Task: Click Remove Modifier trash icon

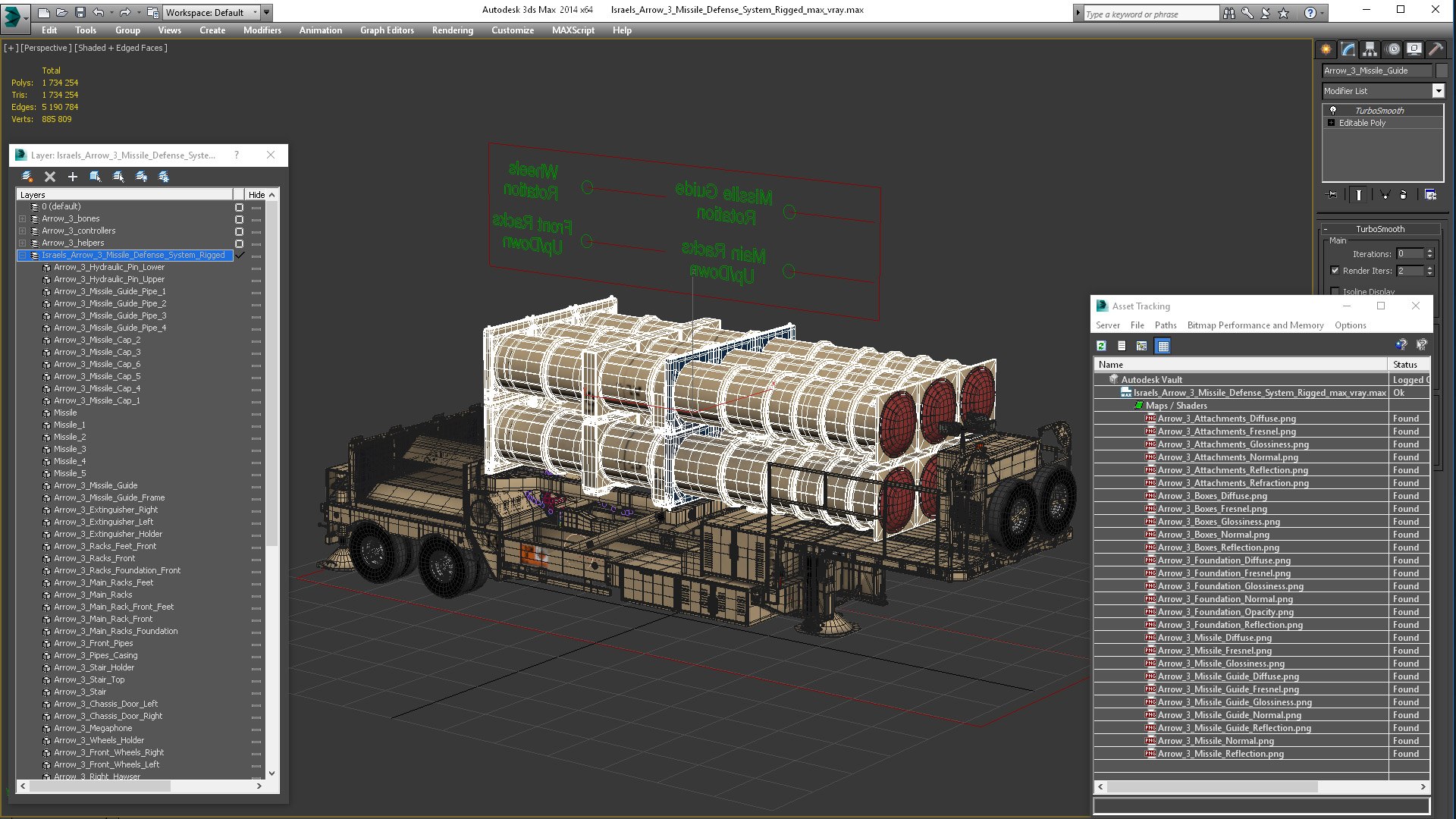Action: pos(1403,195)
